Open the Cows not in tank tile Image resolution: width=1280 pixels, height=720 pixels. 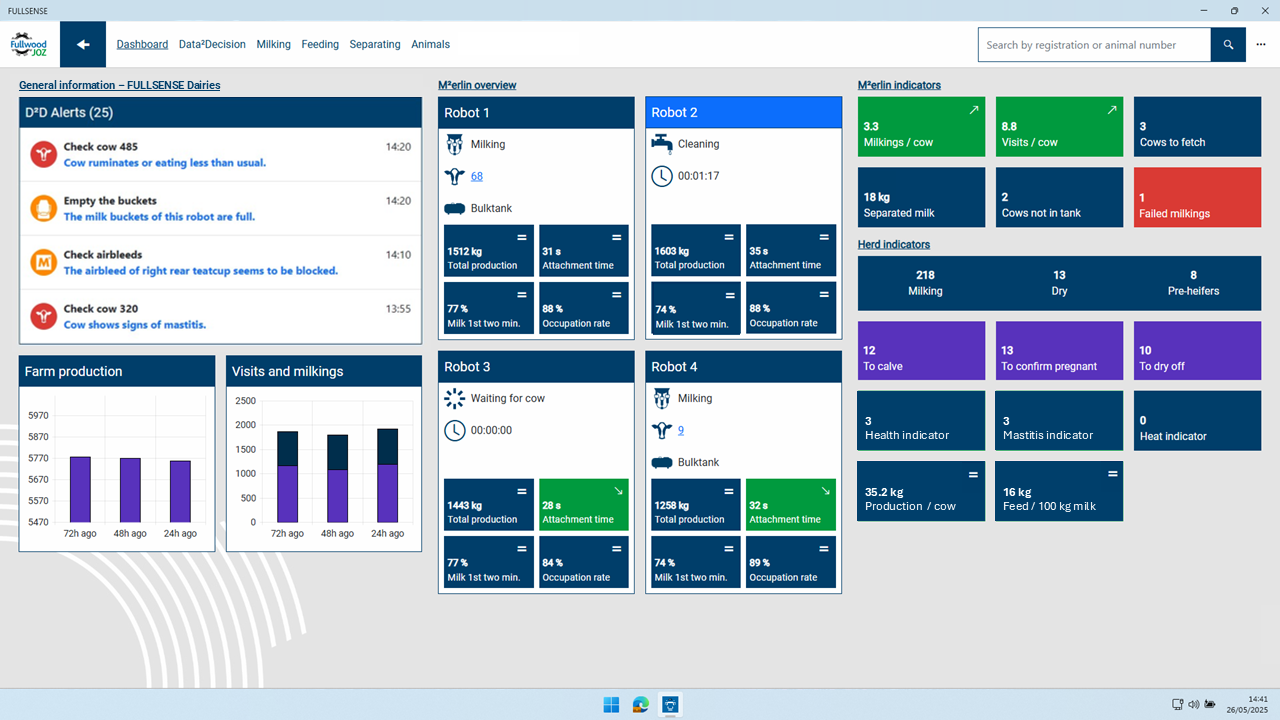[1059, 197]
